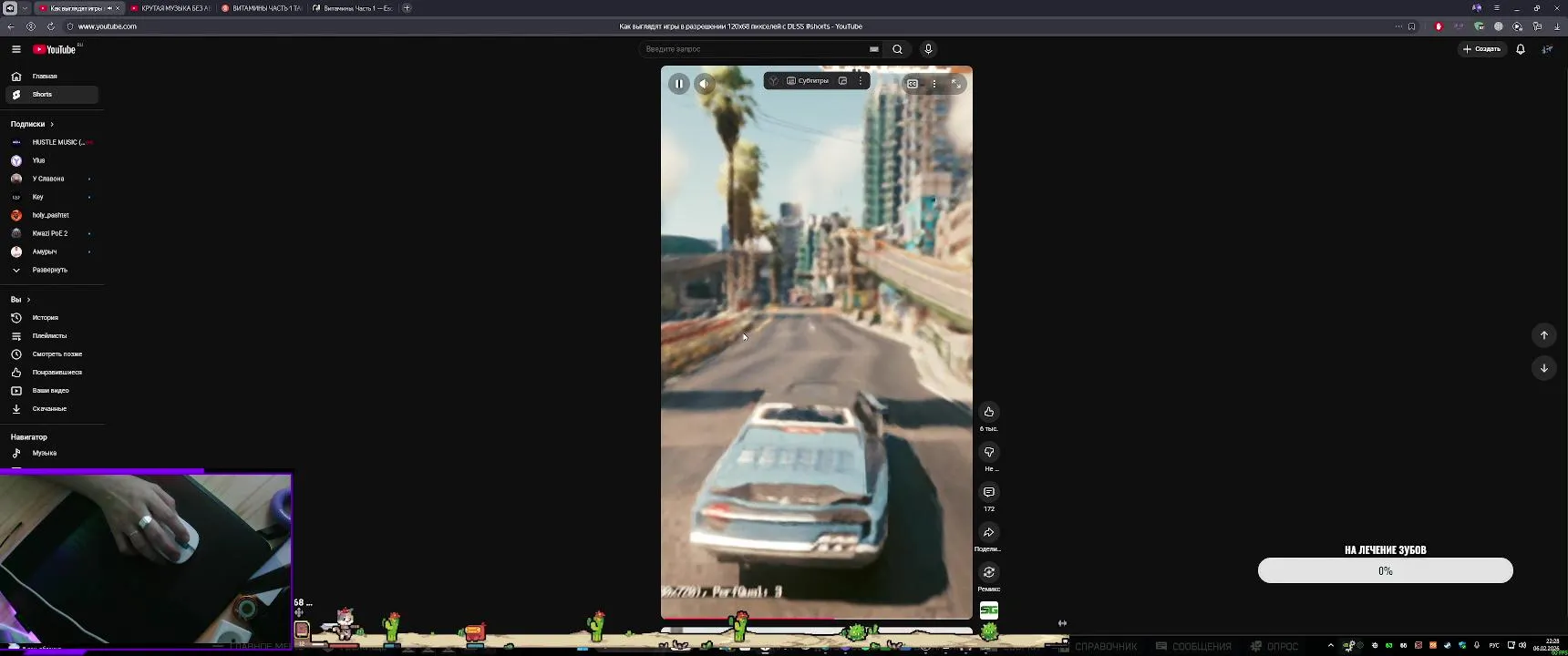The width and height of the screenshot is (1568, 656).
Task: Open the Short's channel avatar below Ремикс
Action: [989, 610]
